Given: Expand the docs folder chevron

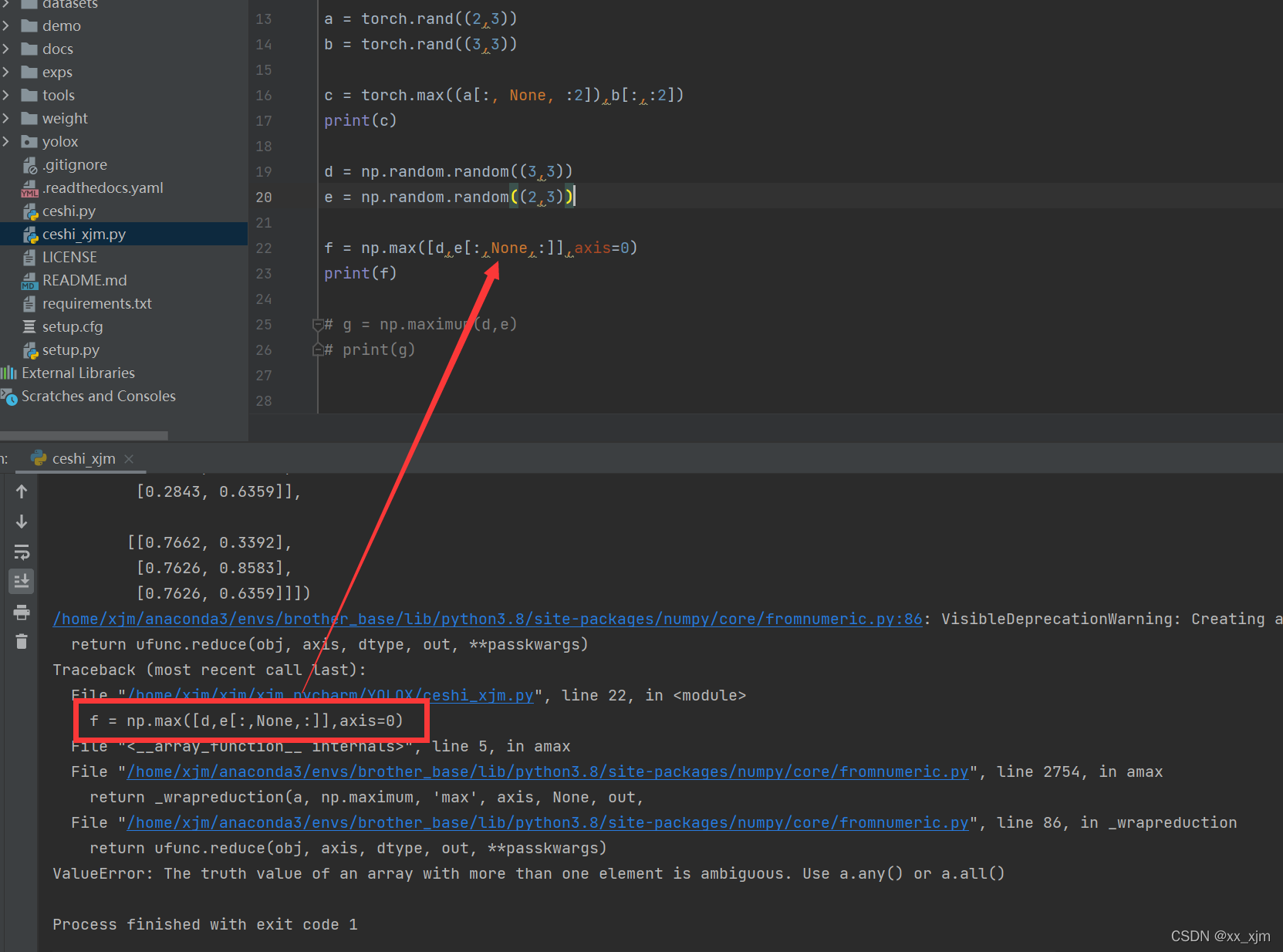Looking at the screenshot, I should coord(6,49).
